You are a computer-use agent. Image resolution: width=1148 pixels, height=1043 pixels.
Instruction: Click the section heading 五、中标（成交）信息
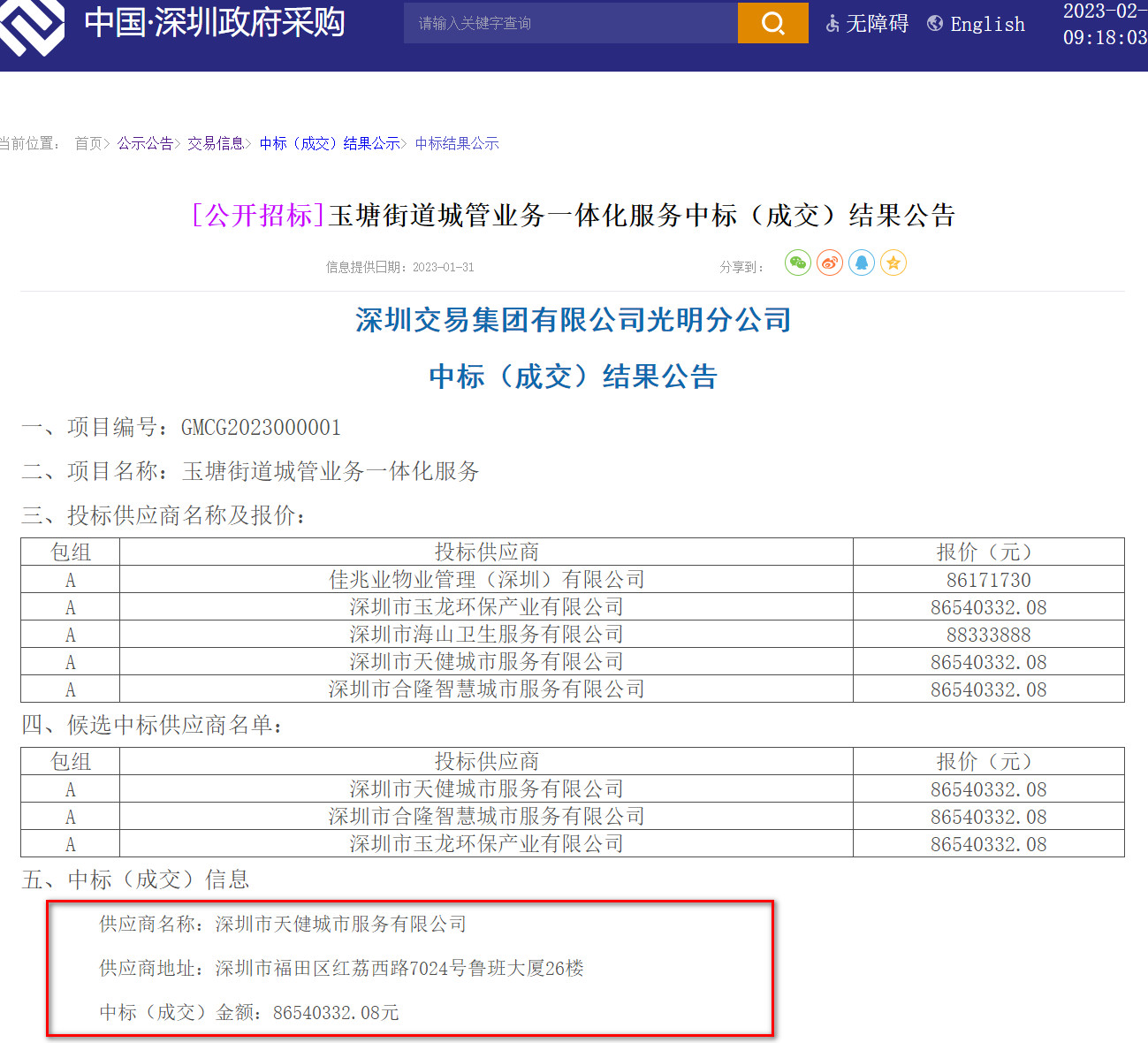click(x=135, y=880)
